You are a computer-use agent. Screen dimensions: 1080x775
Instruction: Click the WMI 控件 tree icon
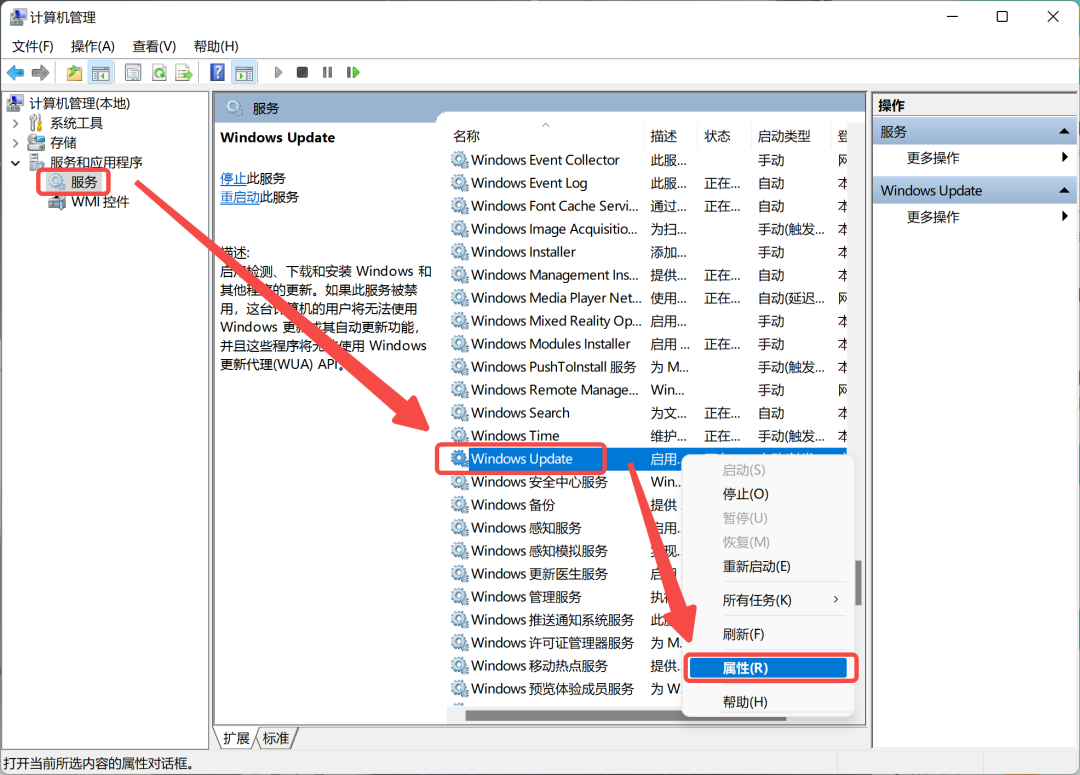[57, 202]
